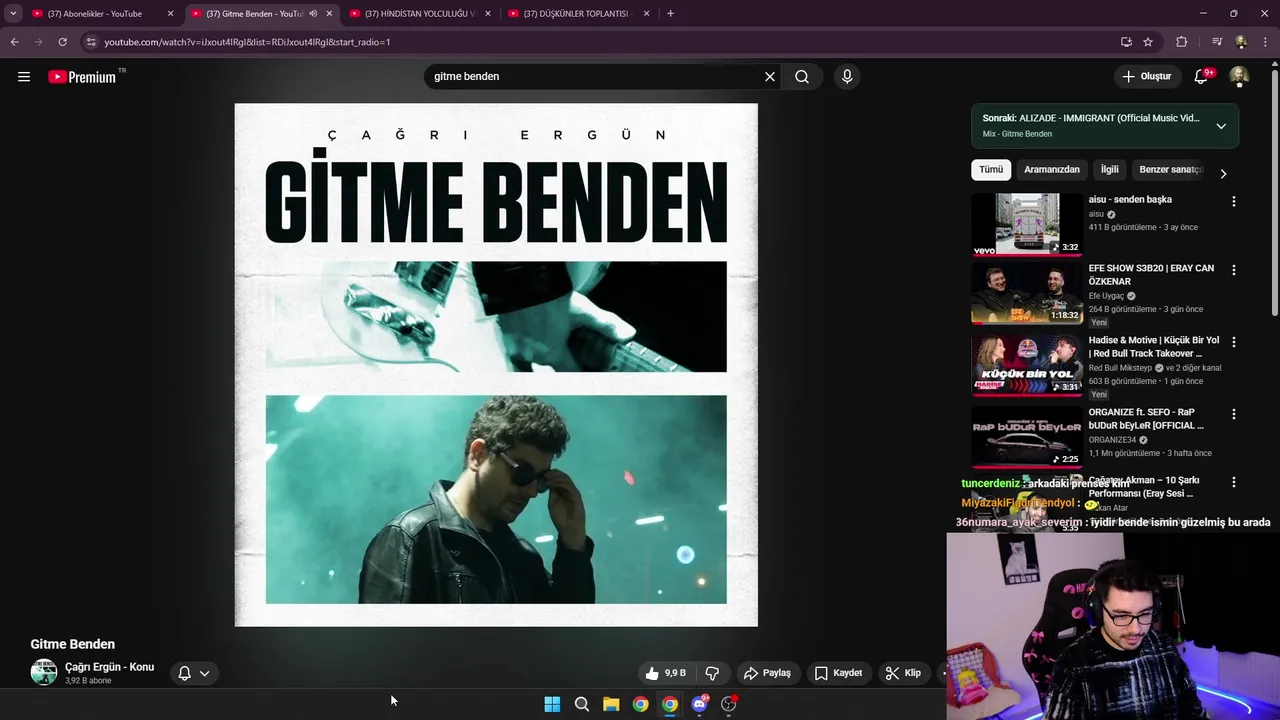1280x720 pixels.
Task: Open the tab search dropdown arrow
Action: click(13, 14)
